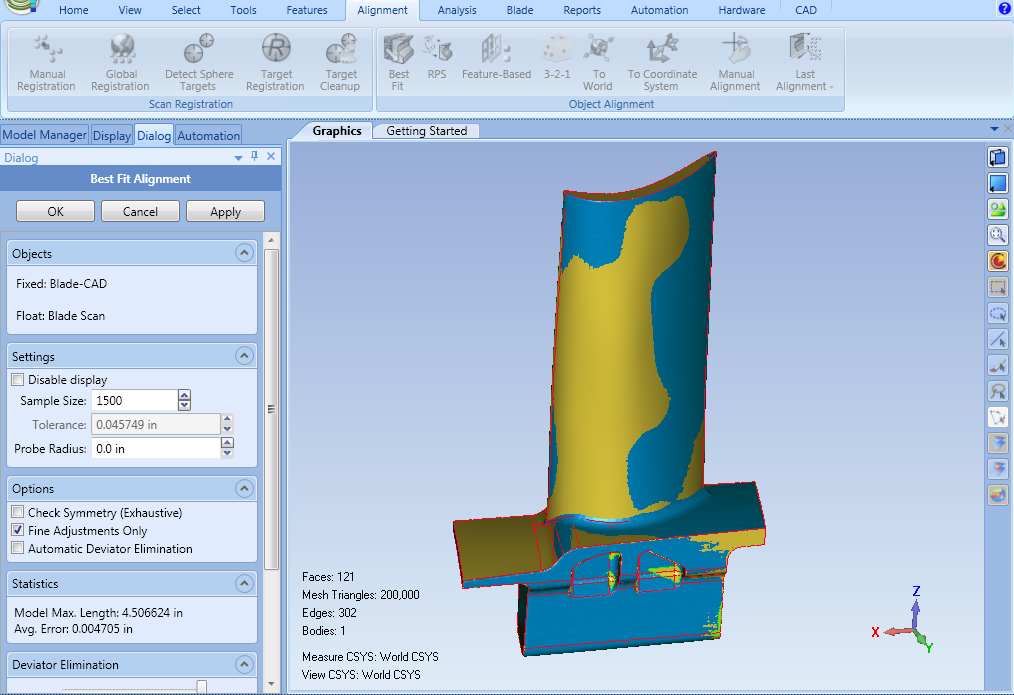Collapse the Statistics section
The width and height of the screenshot is (1014, 695).
[x=244, y=583]
